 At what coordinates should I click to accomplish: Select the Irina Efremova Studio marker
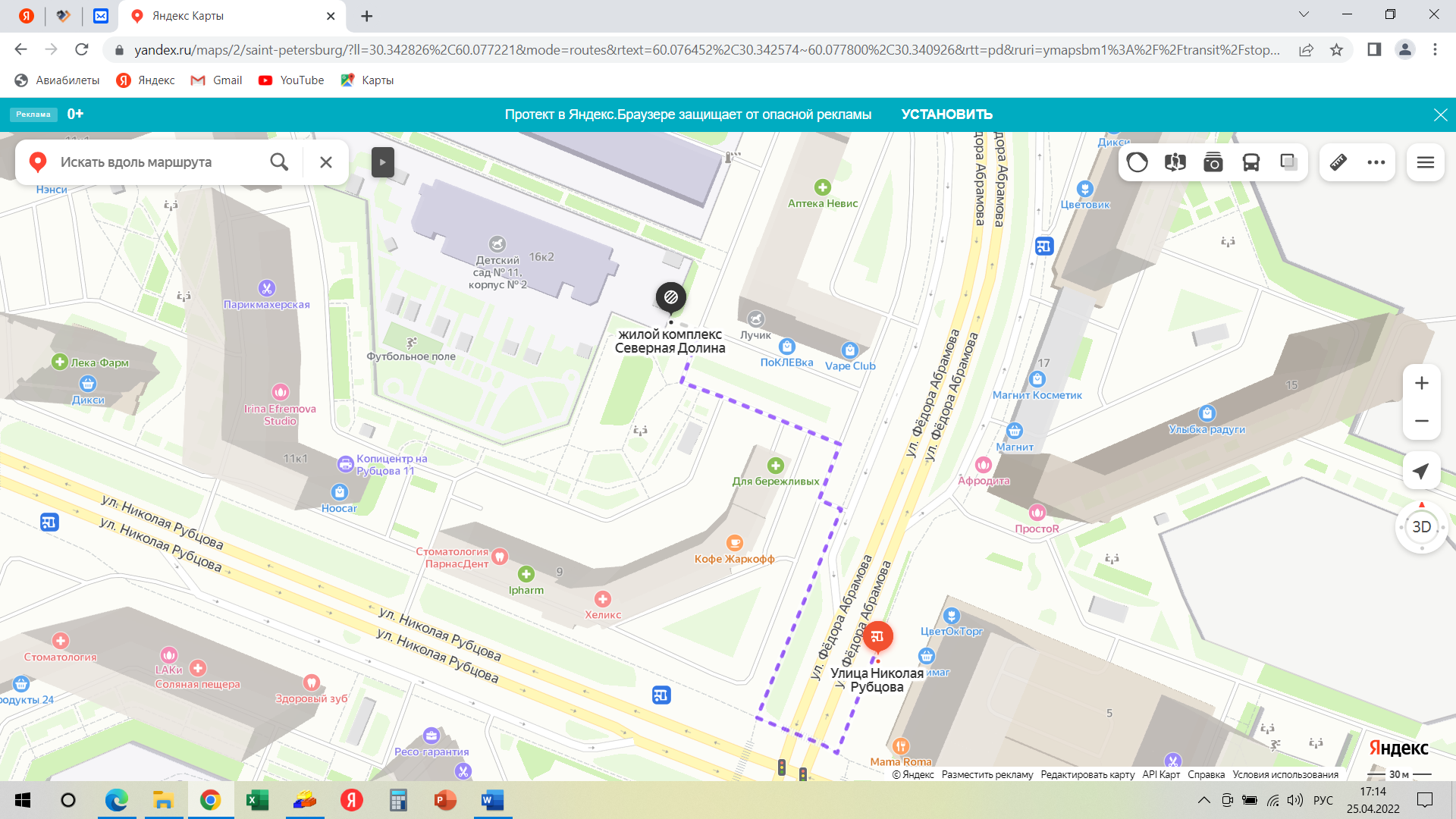pyautogui.click(x=281, y=392)
